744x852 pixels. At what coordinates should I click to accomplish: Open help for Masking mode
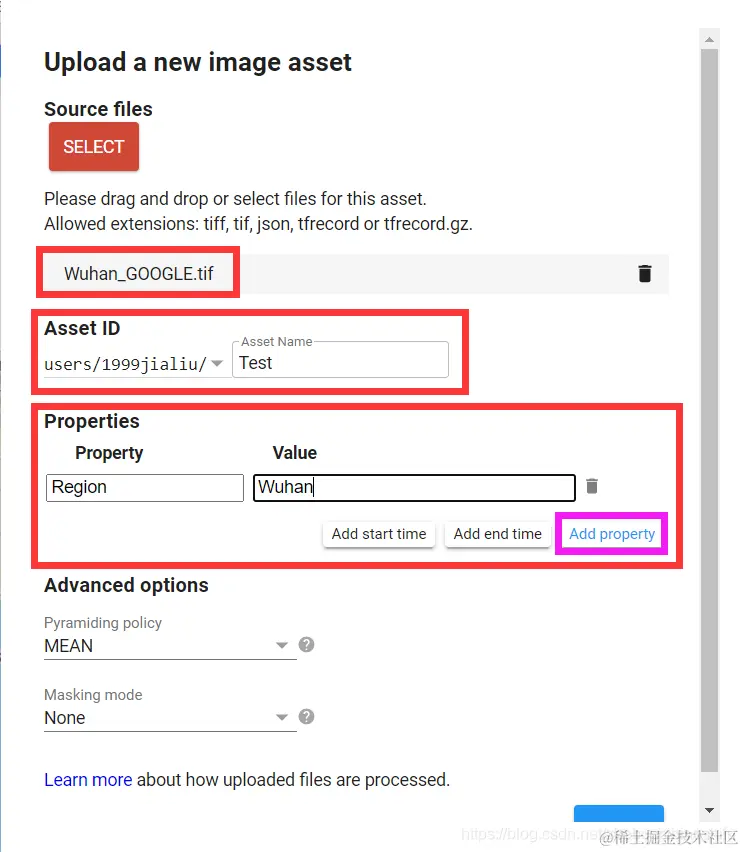[307, 717]
